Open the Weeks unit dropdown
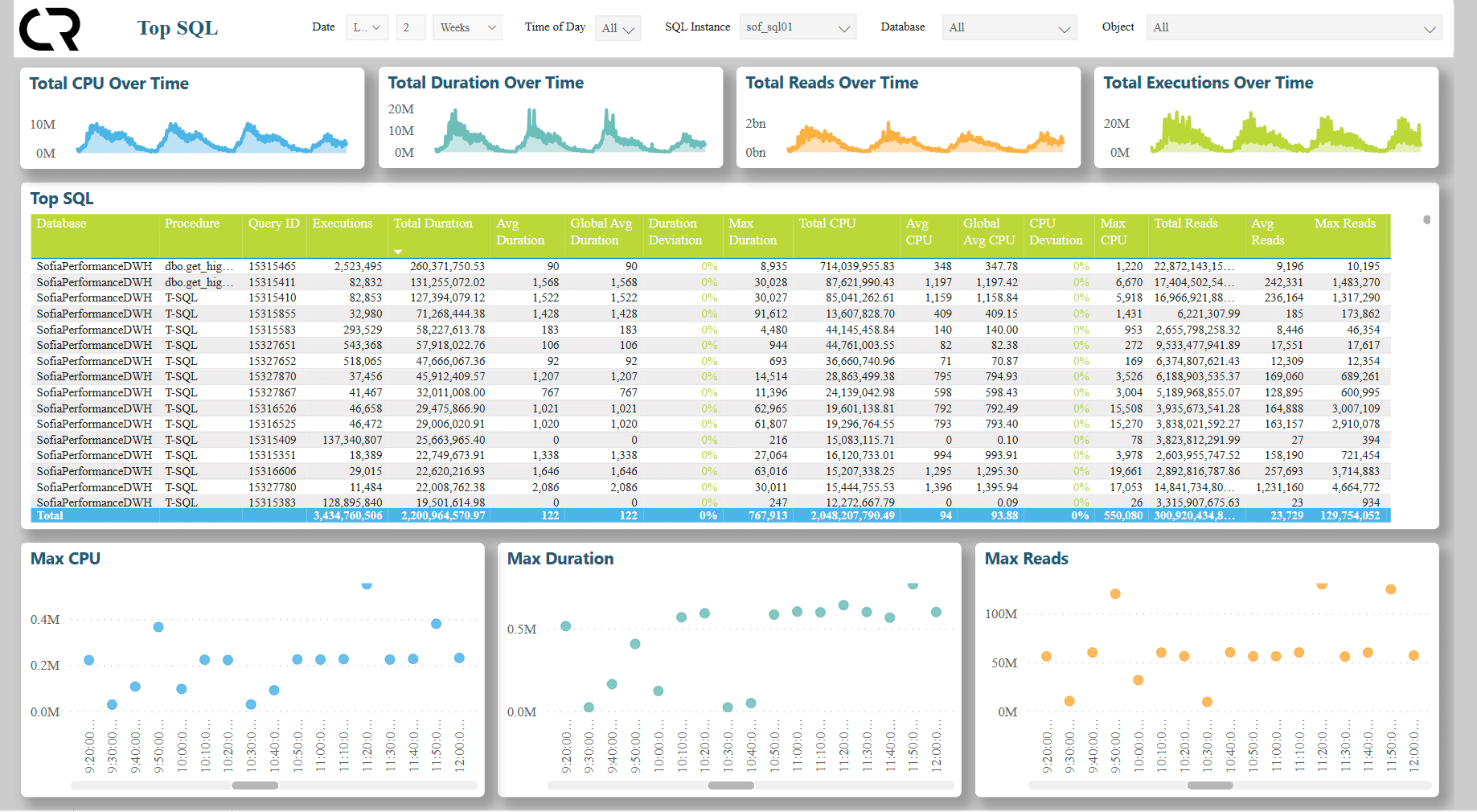Image resolution: width=1477 pixels, height=812 pixels. (x=467, y=27)
